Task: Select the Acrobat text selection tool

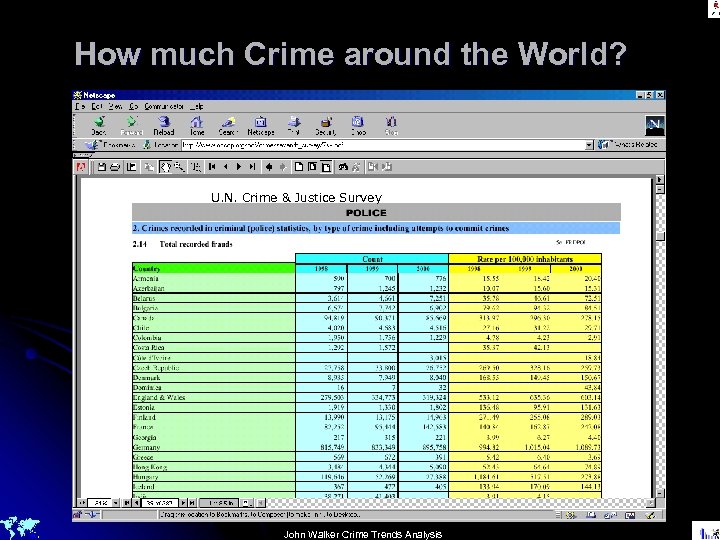Action: 196,167
